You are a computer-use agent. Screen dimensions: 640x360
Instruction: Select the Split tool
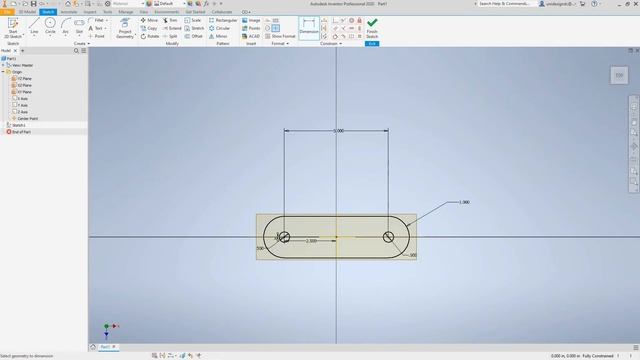coord(170,36)
